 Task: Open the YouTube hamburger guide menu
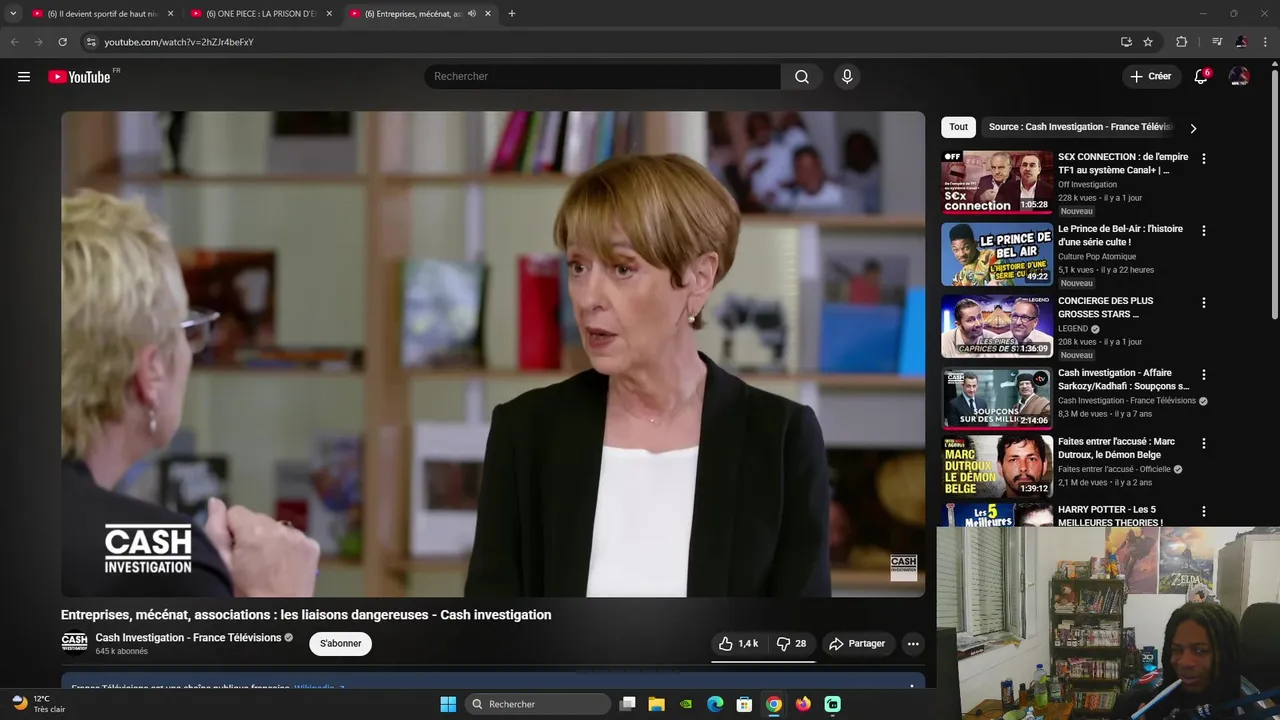point(24,77)
